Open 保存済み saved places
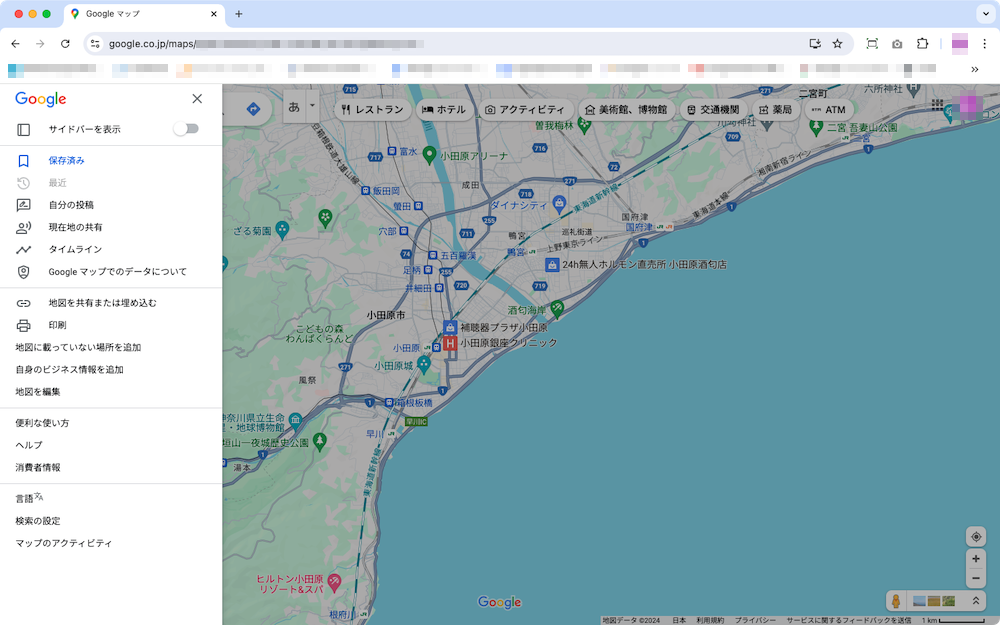1000x625 pixels. click(x=66, y=161)
